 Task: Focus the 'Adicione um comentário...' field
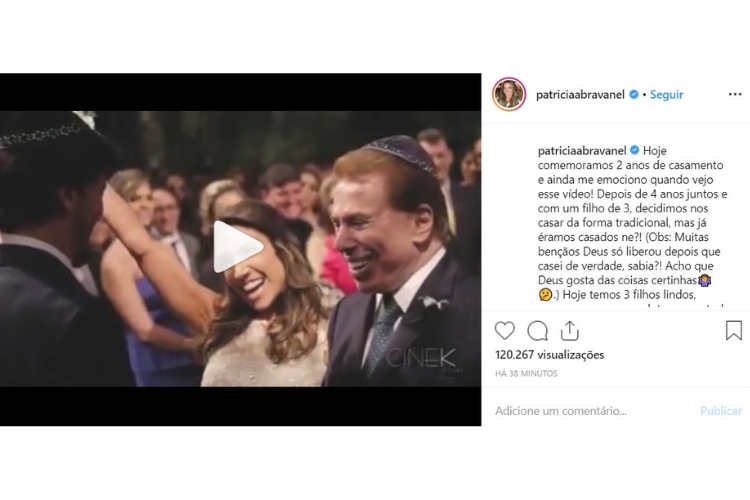click(580, 411)
